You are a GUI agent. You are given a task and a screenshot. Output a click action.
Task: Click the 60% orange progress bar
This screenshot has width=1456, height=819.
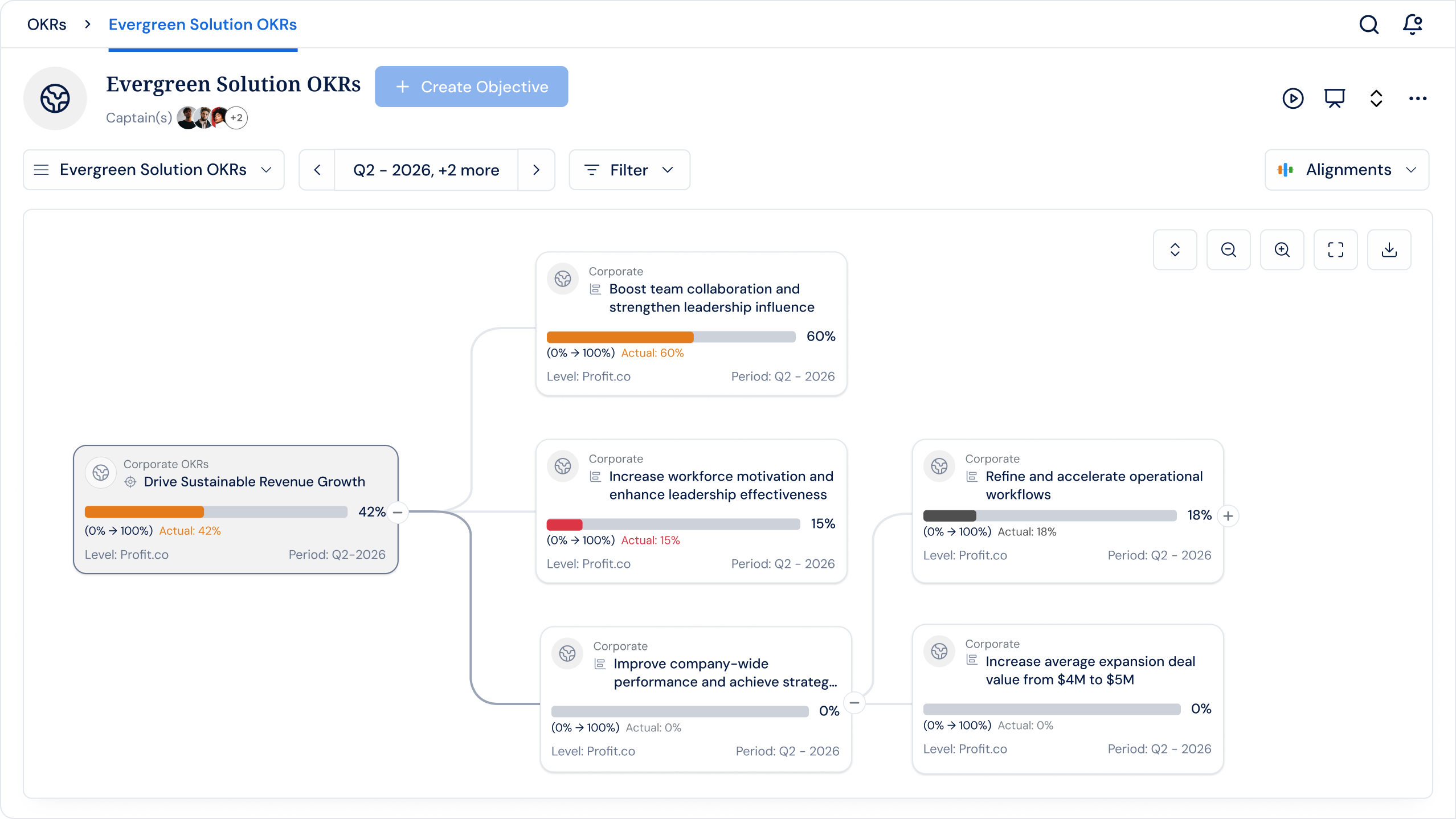671,337
